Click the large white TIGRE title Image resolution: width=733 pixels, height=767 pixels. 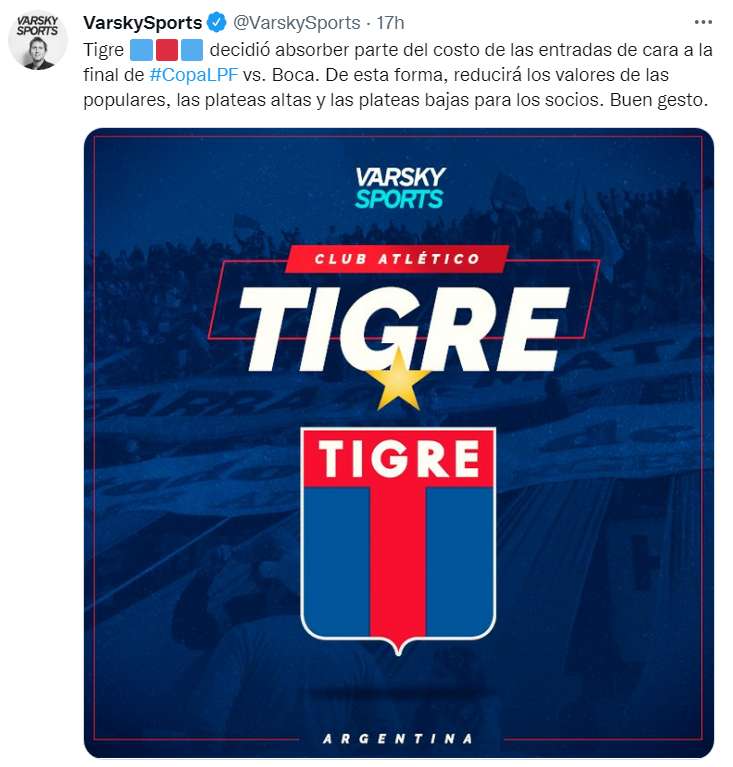[403, 328]
